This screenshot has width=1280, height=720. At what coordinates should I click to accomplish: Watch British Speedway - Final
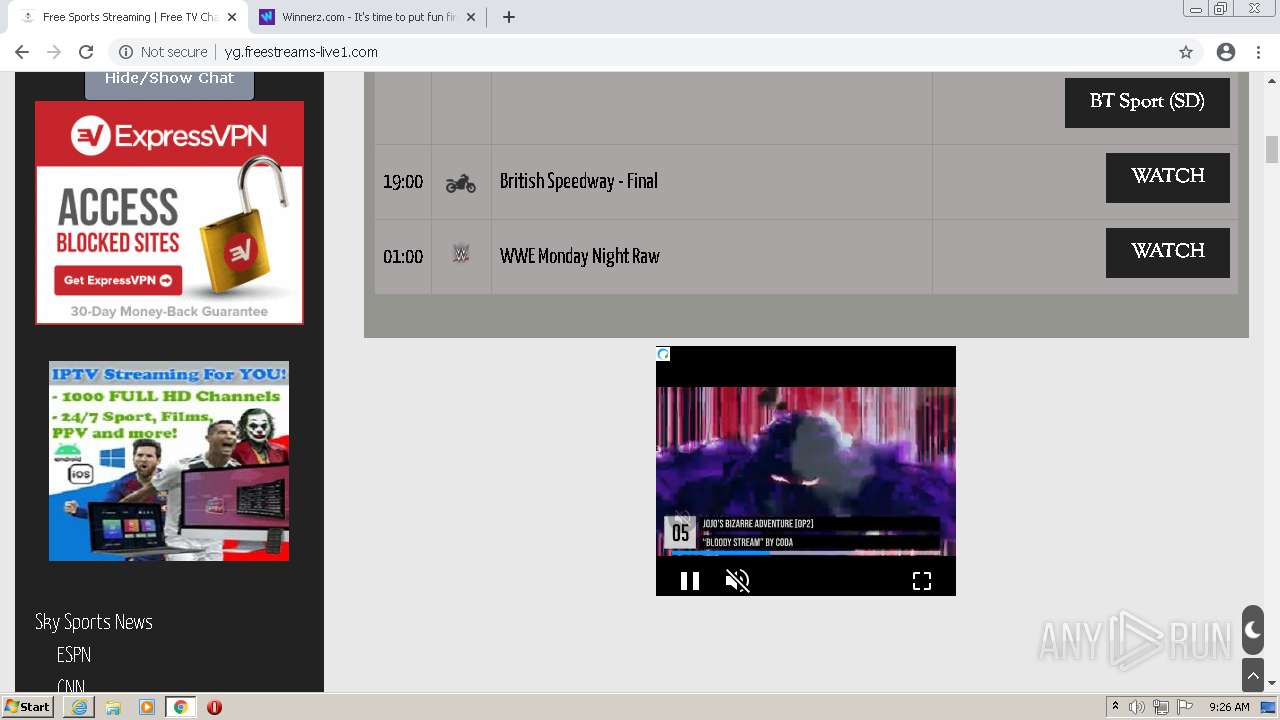(x=1167, y=177)
